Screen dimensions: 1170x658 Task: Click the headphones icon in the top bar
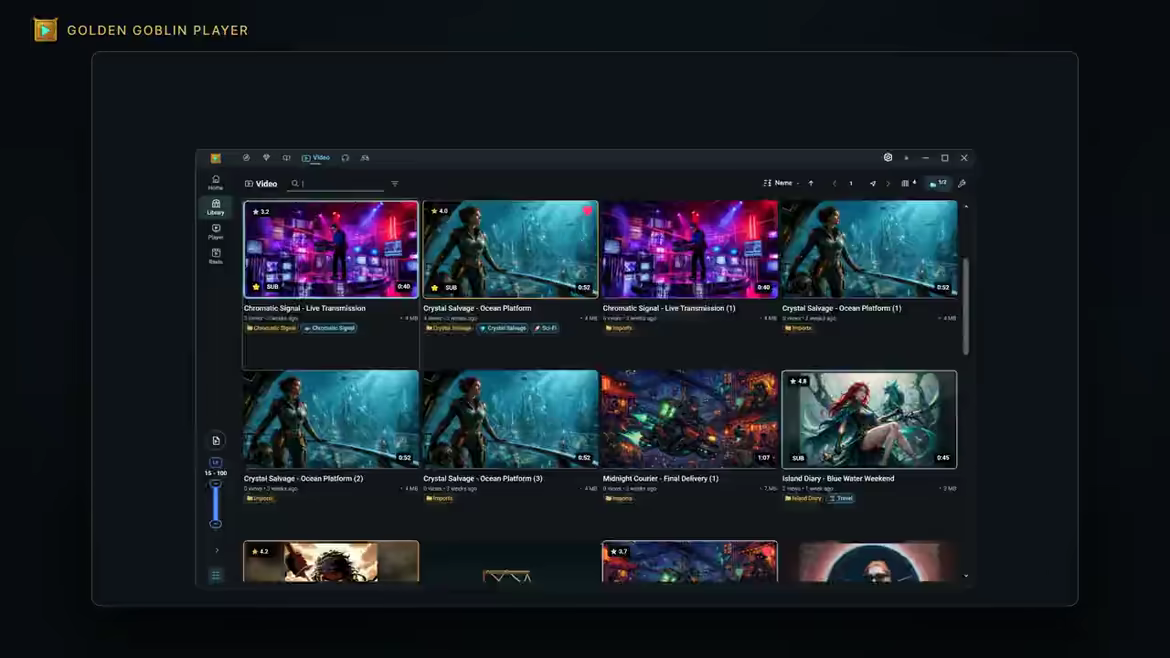345,157
